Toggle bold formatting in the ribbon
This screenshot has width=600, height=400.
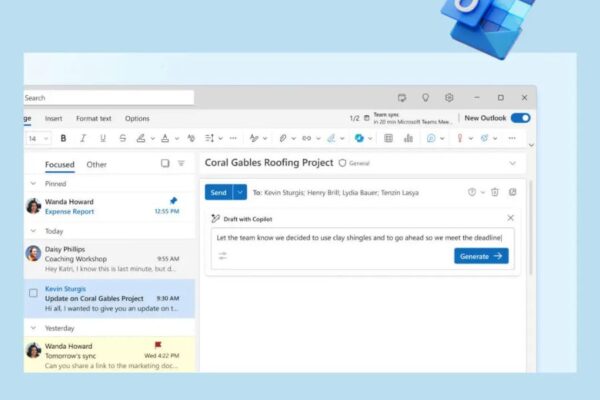(x=63, y=138)
